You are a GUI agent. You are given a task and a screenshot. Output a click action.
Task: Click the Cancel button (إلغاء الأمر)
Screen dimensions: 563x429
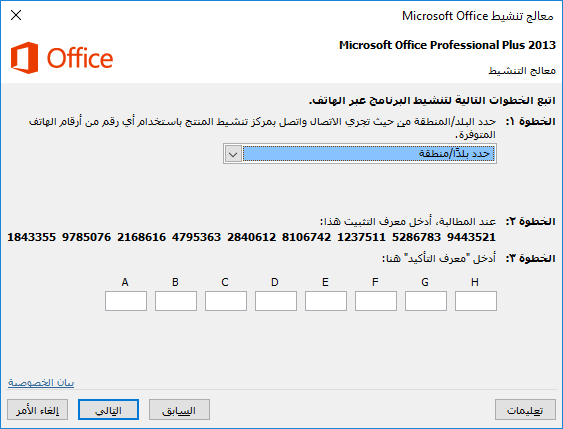click(x=37, y=410)
